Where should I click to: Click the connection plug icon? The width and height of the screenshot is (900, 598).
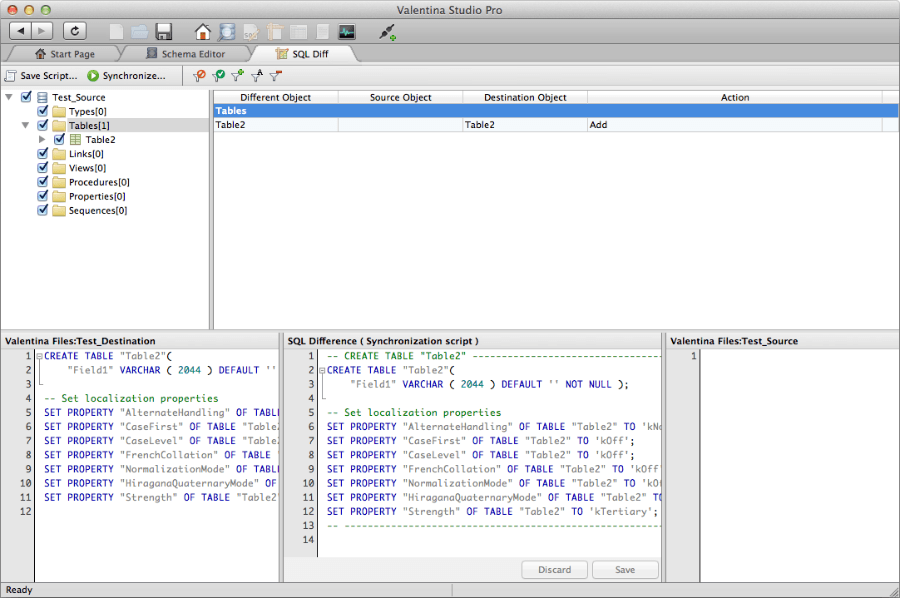388,31
